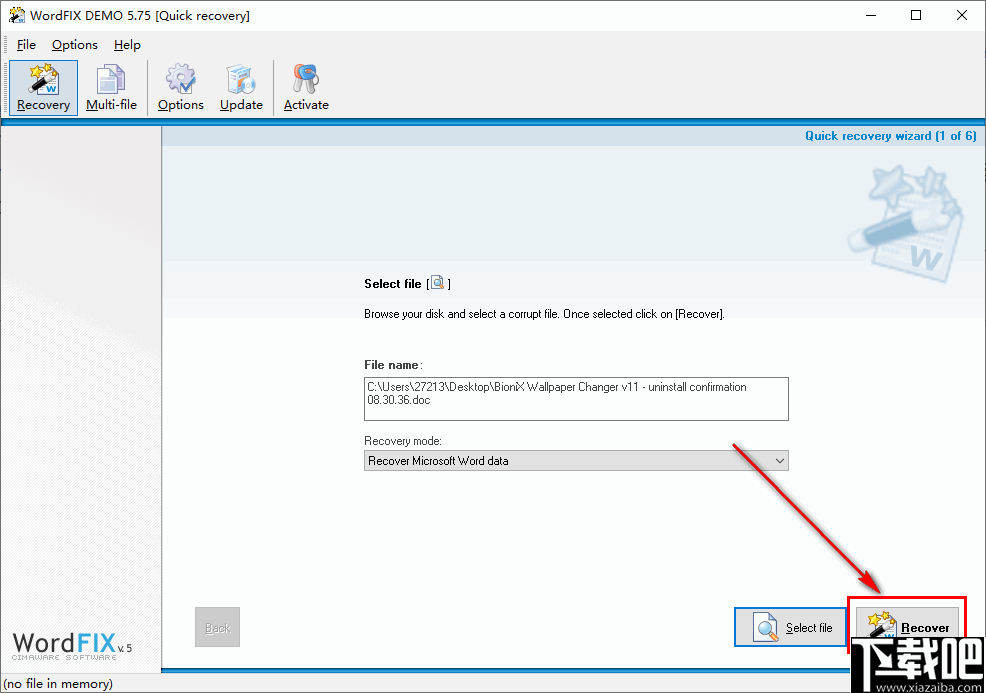Click the Options gear toolbar icon
This screenshot has width=986, height=693.
(180, 87)
